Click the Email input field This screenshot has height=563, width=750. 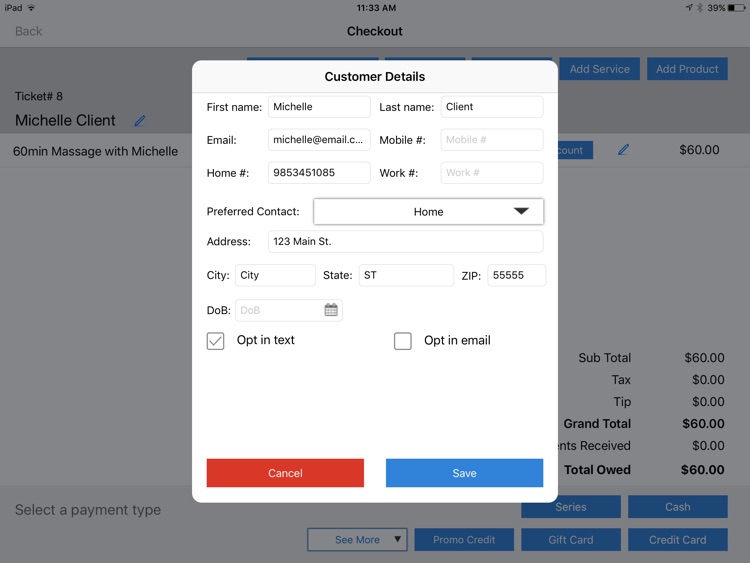click(319, 140)
